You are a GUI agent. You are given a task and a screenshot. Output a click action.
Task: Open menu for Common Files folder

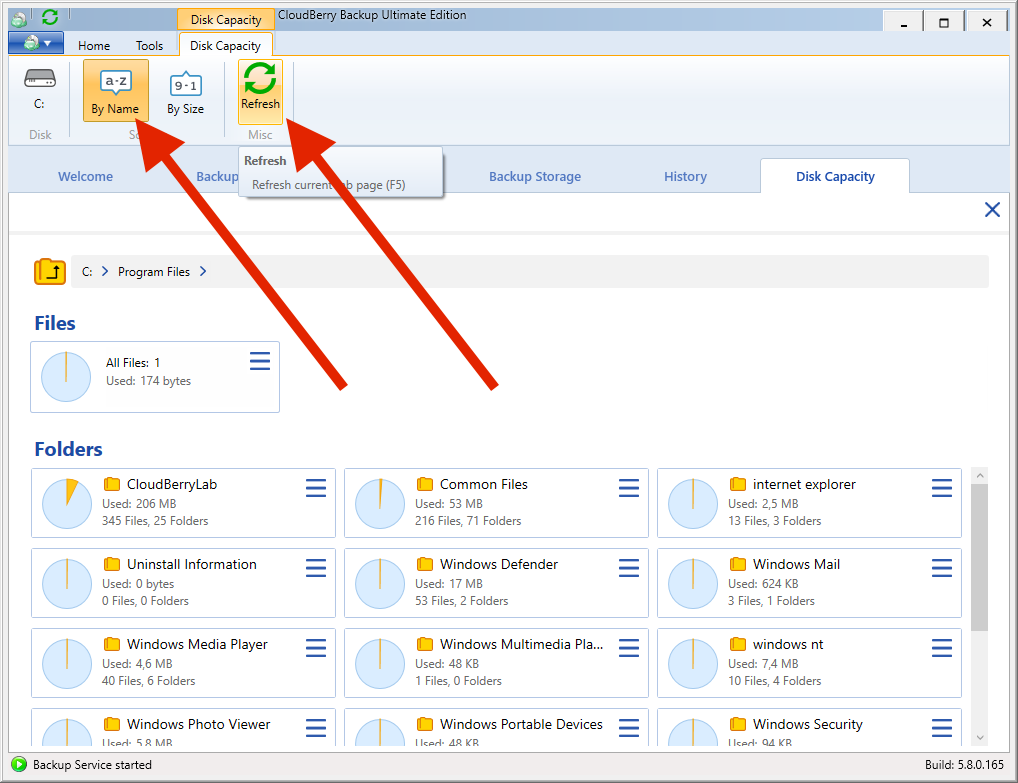click(628, 488)
